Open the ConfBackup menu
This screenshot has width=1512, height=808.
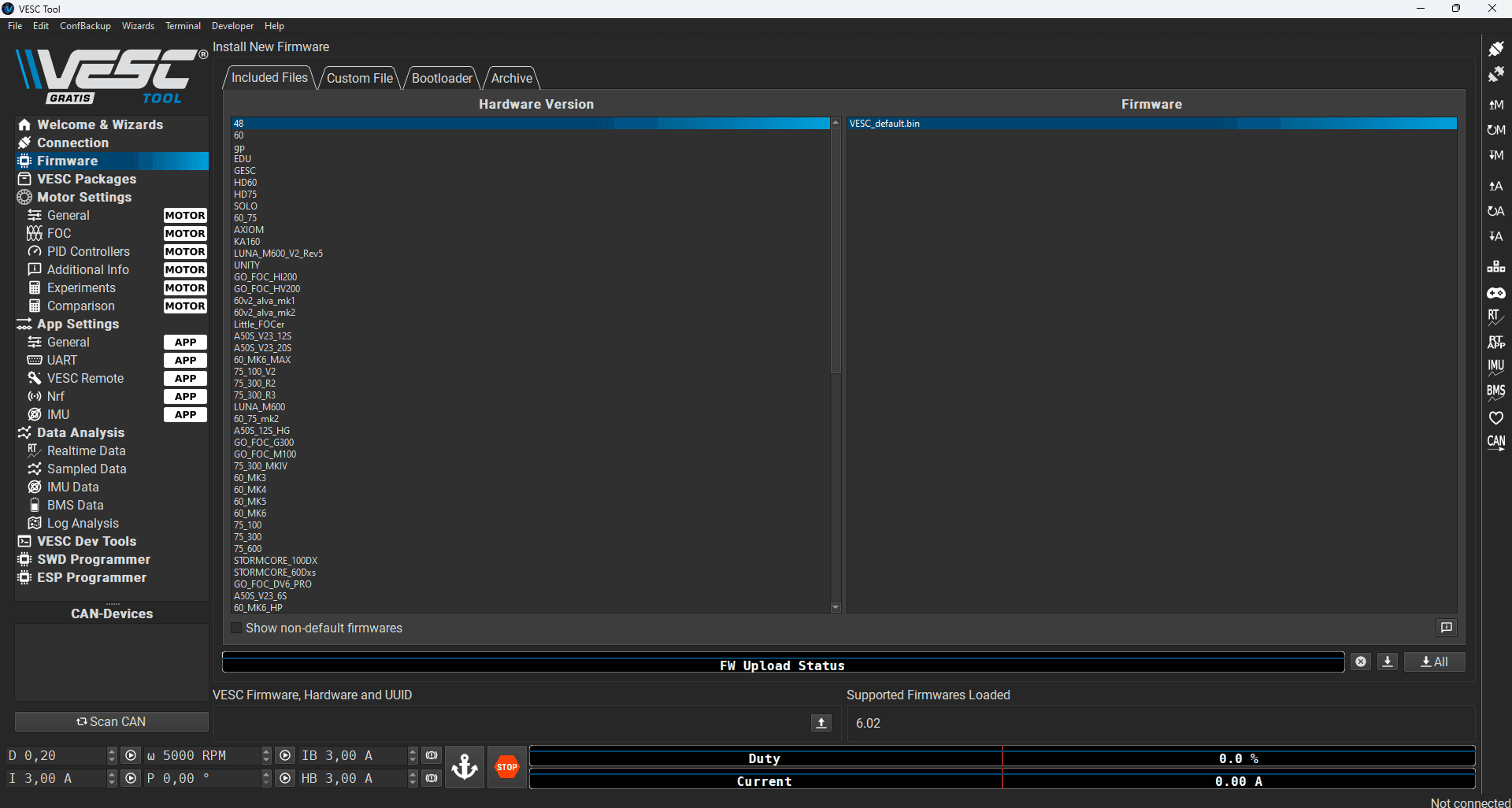[85, 26]
